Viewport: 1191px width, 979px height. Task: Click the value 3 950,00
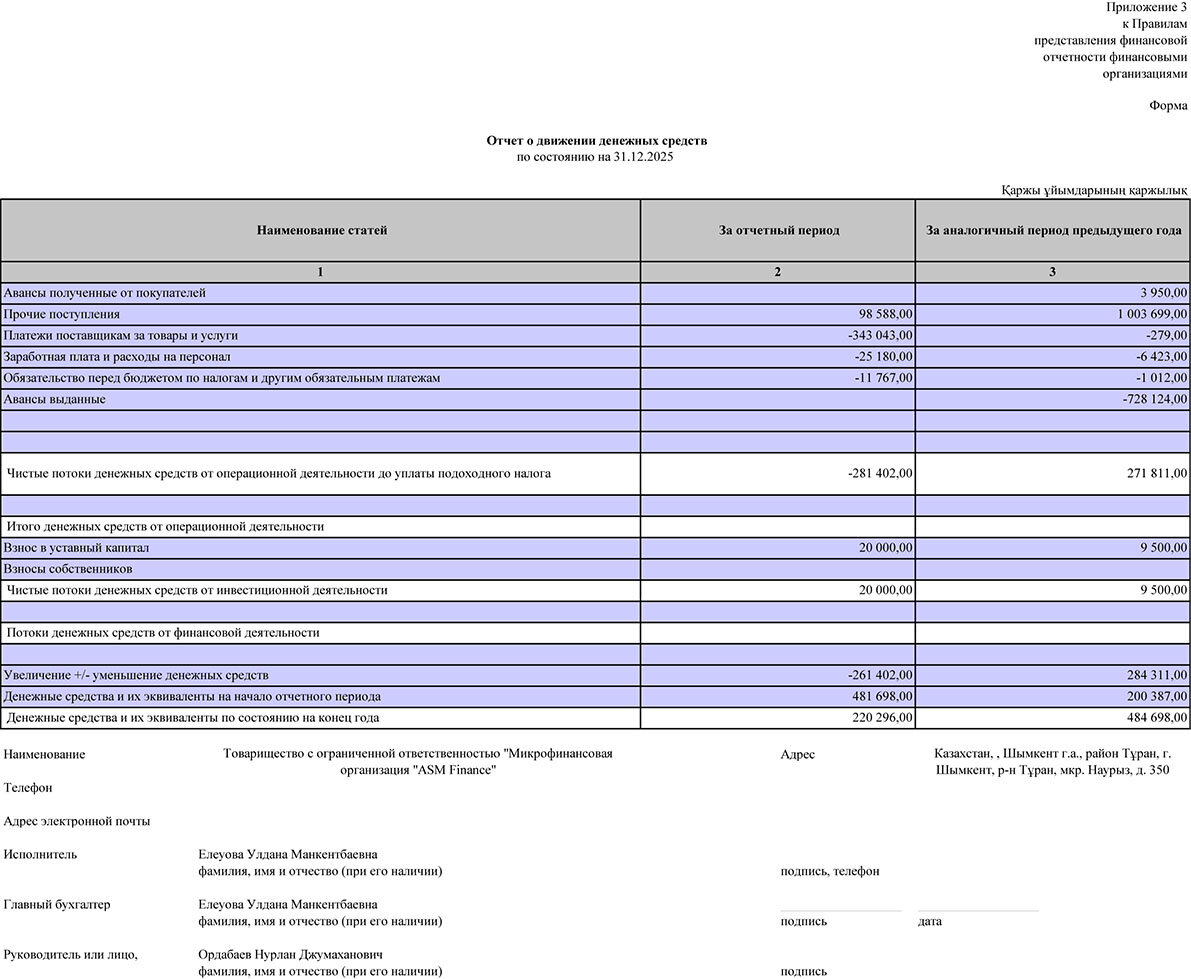(1163, 293)
